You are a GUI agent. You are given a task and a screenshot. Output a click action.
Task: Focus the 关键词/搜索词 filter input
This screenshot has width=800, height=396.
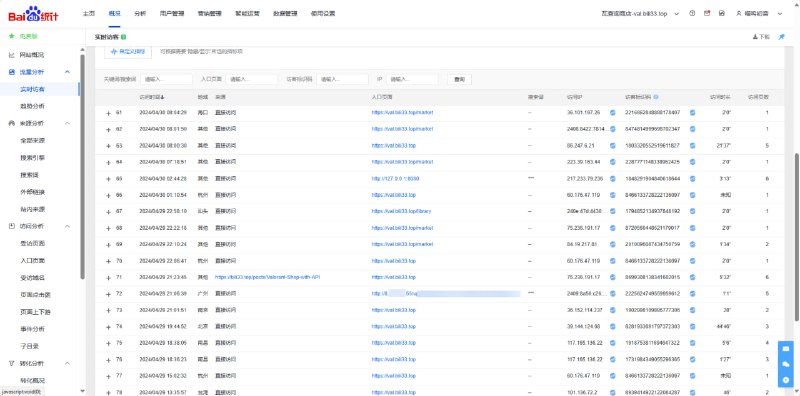[166, 80]
